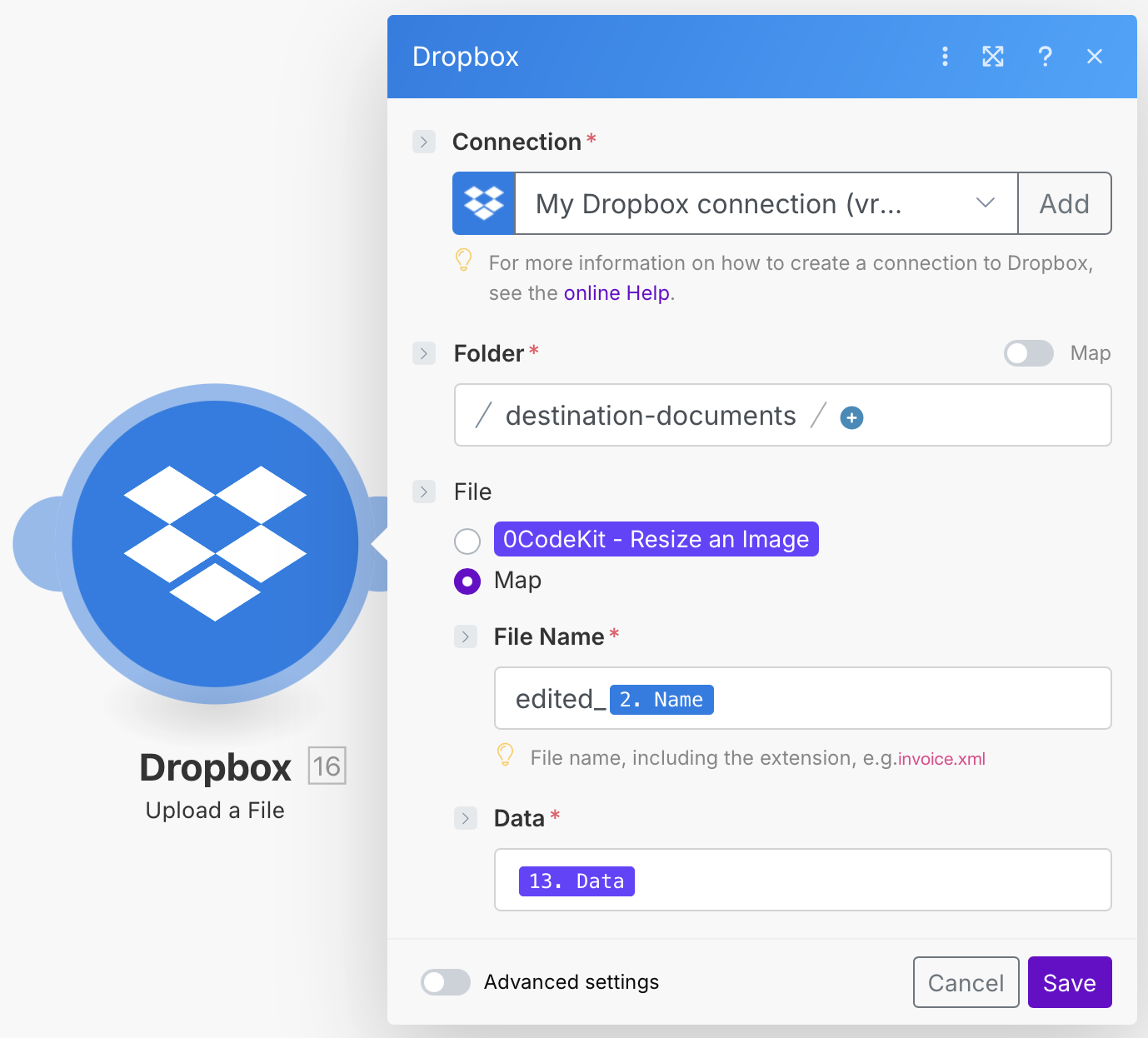
Task: Click the 'Dropbox' module label below the circle
Action: 215,767
